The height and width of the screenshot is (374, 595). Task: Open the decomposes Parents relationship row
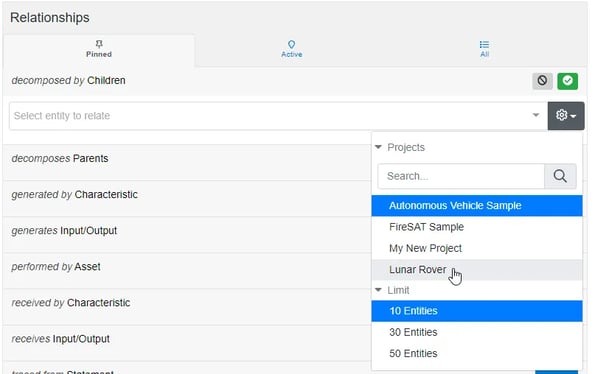tap(187, 159)
